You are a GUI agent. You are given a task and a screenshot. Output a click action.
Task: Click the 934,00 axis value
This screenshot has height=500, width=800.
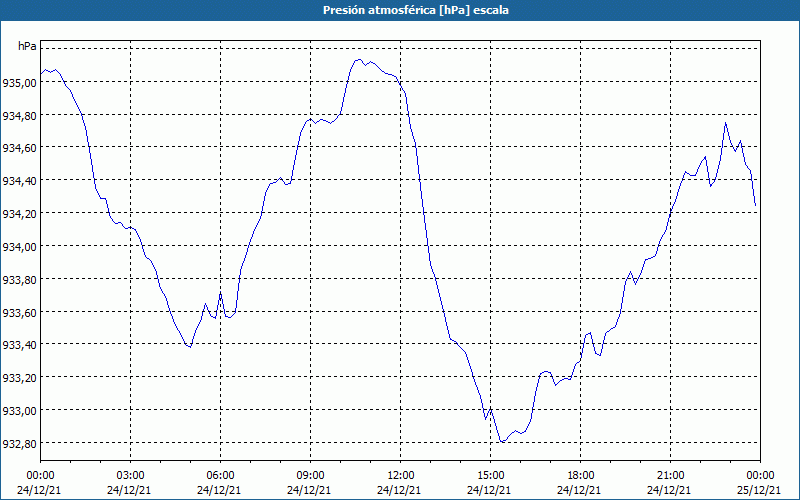(x=20, y=246)
